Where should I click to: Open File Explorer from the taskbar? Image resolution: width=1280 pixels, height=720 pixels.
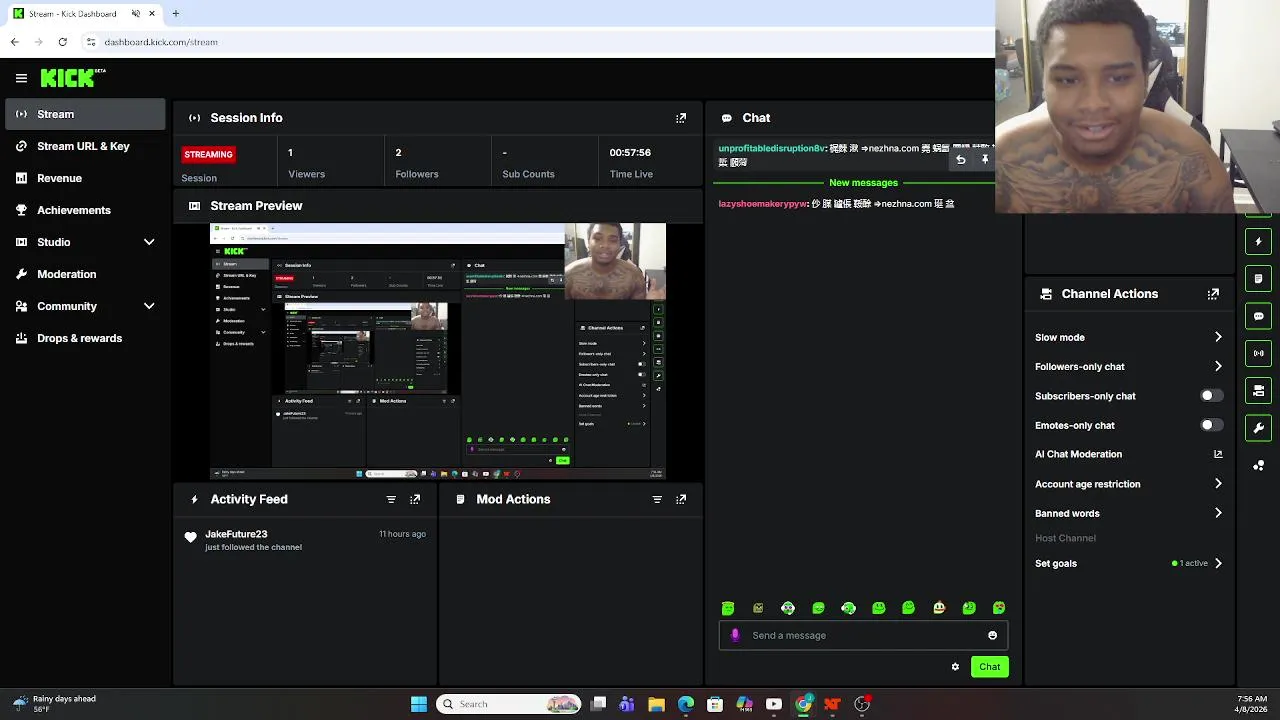coord(656,704)
